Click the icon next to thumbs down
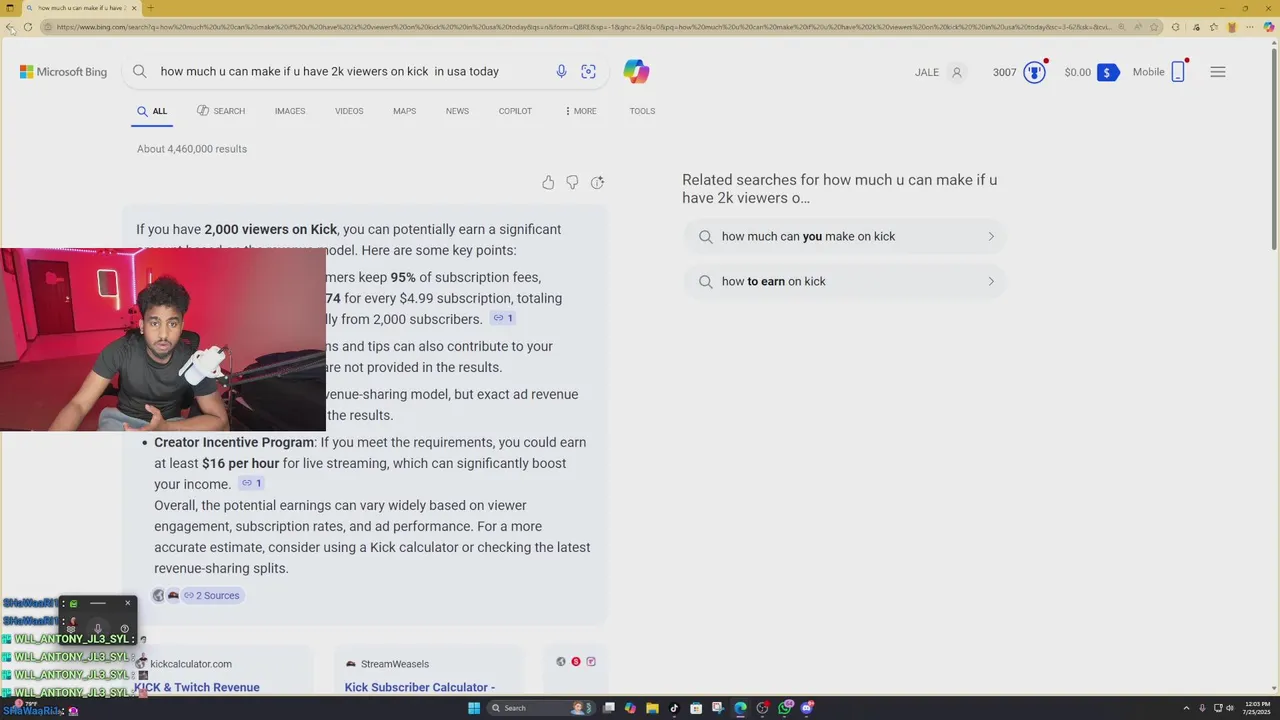 597,182
